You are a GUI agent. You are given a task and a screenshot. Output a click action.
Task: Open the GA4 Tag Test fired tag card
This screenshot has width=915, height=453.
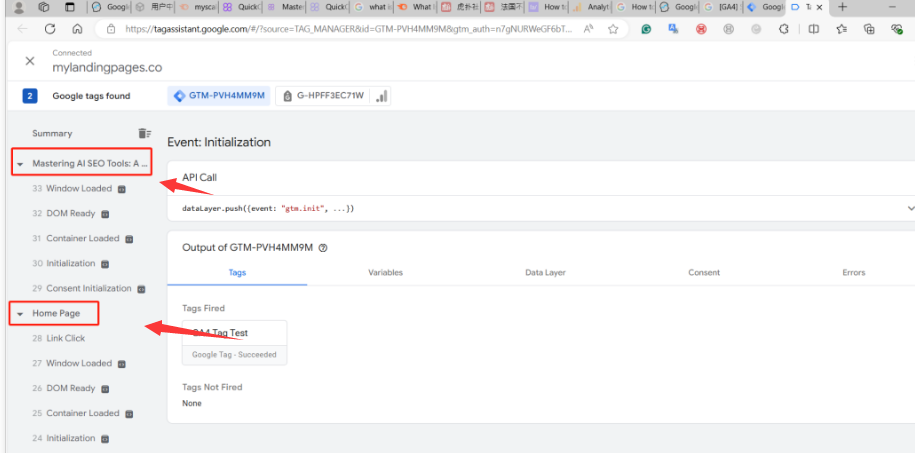click(x=234, y=342)
